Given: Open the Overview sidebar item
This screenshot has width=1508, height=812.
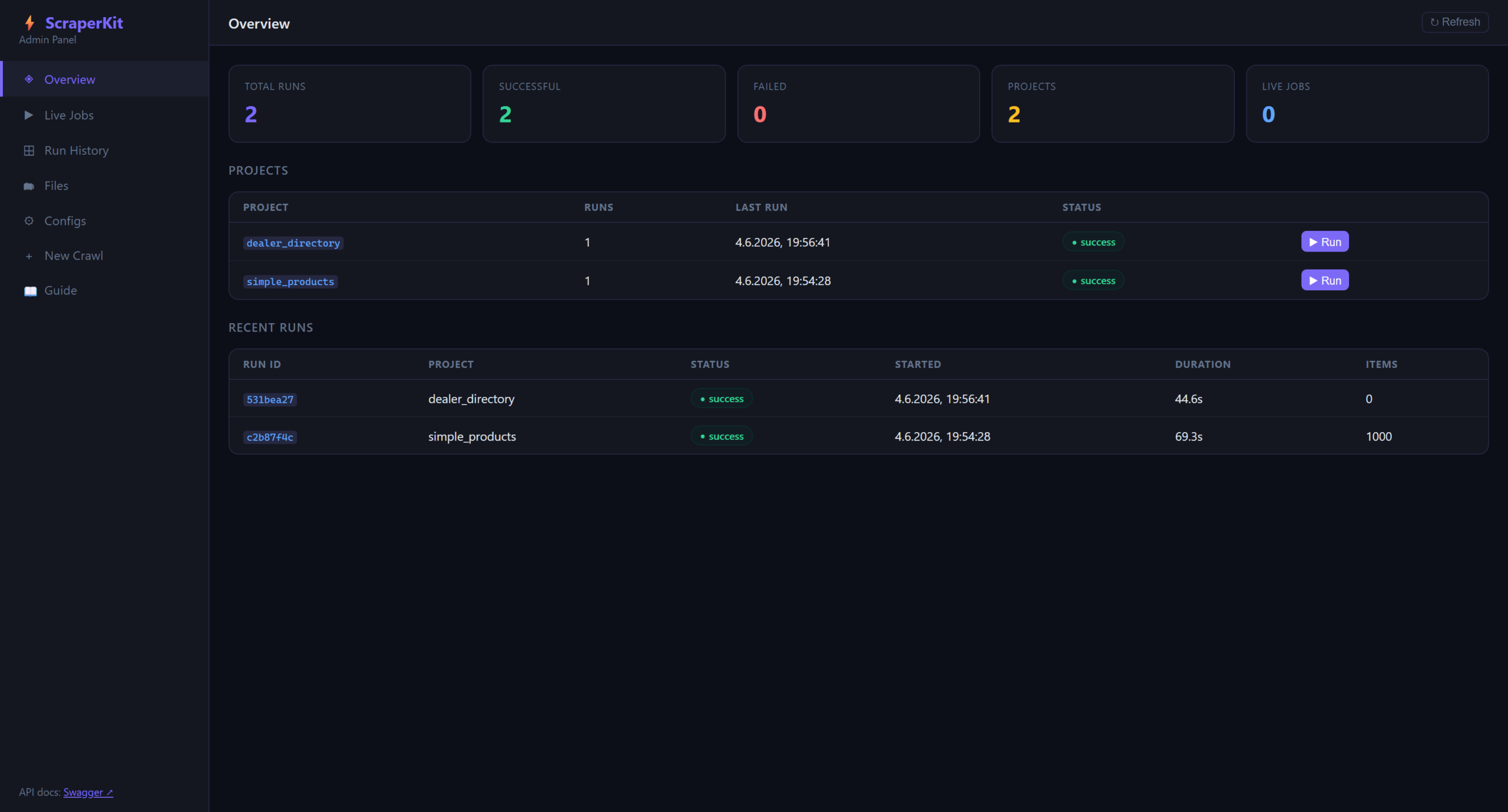Looking at the screenshot, I should 105,79.
